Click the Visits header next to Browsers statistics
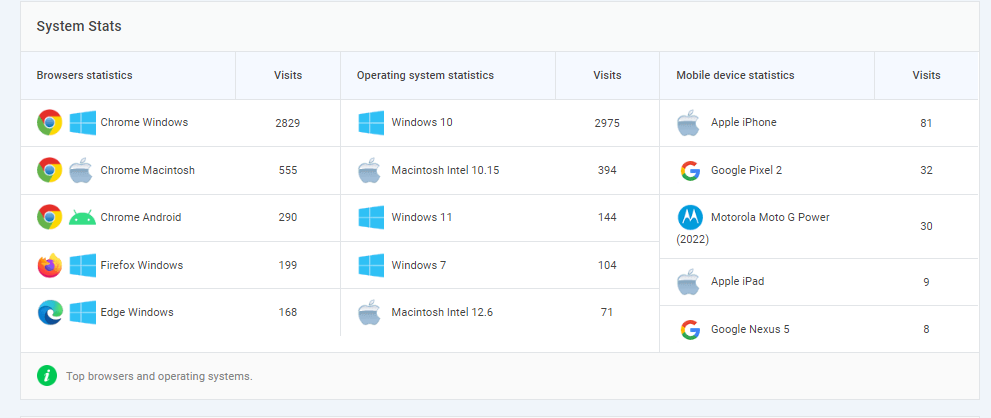This screenshot has width=991, height=418. coord(288,75)
